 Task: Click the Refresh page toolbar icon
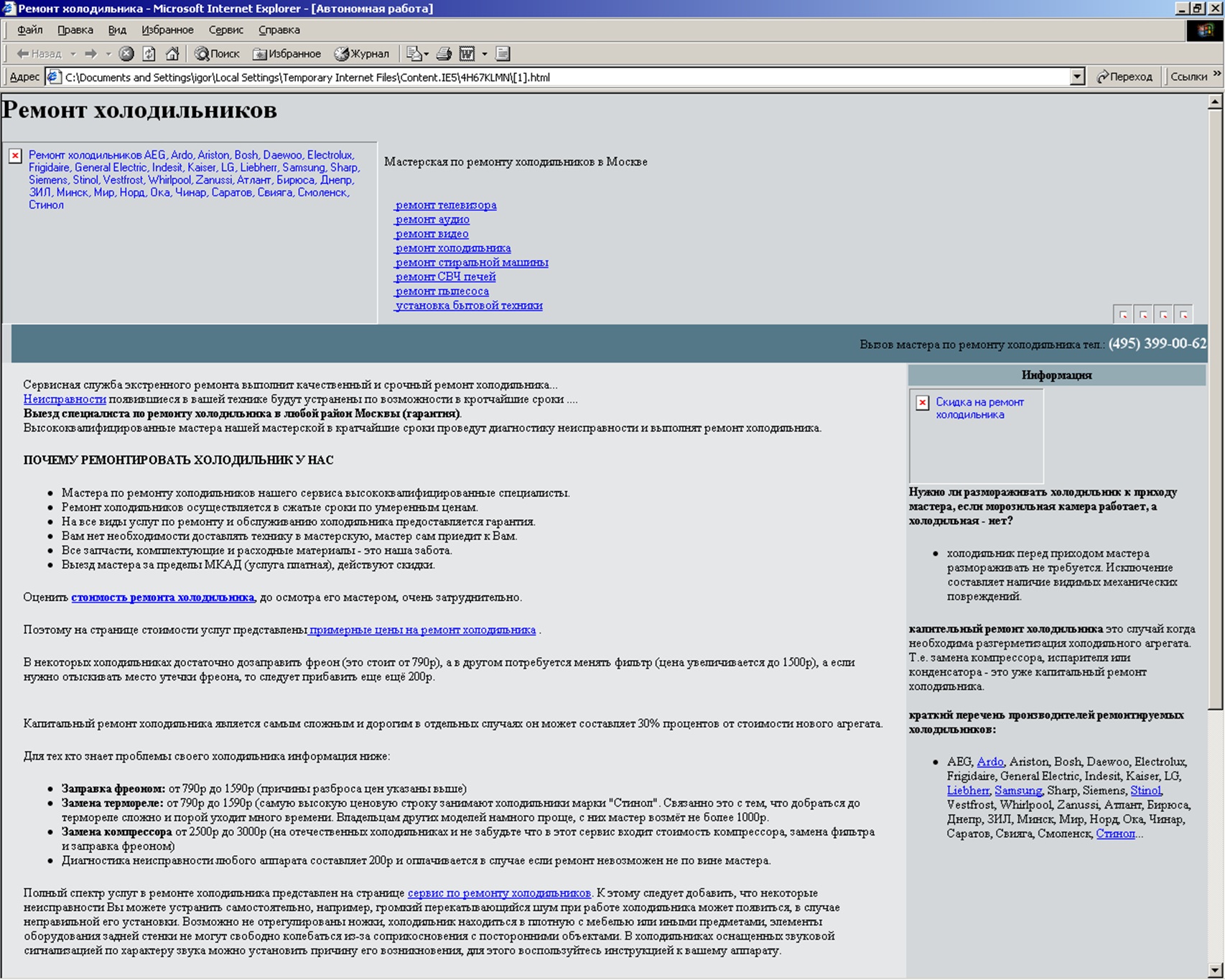tap(149, 54)
